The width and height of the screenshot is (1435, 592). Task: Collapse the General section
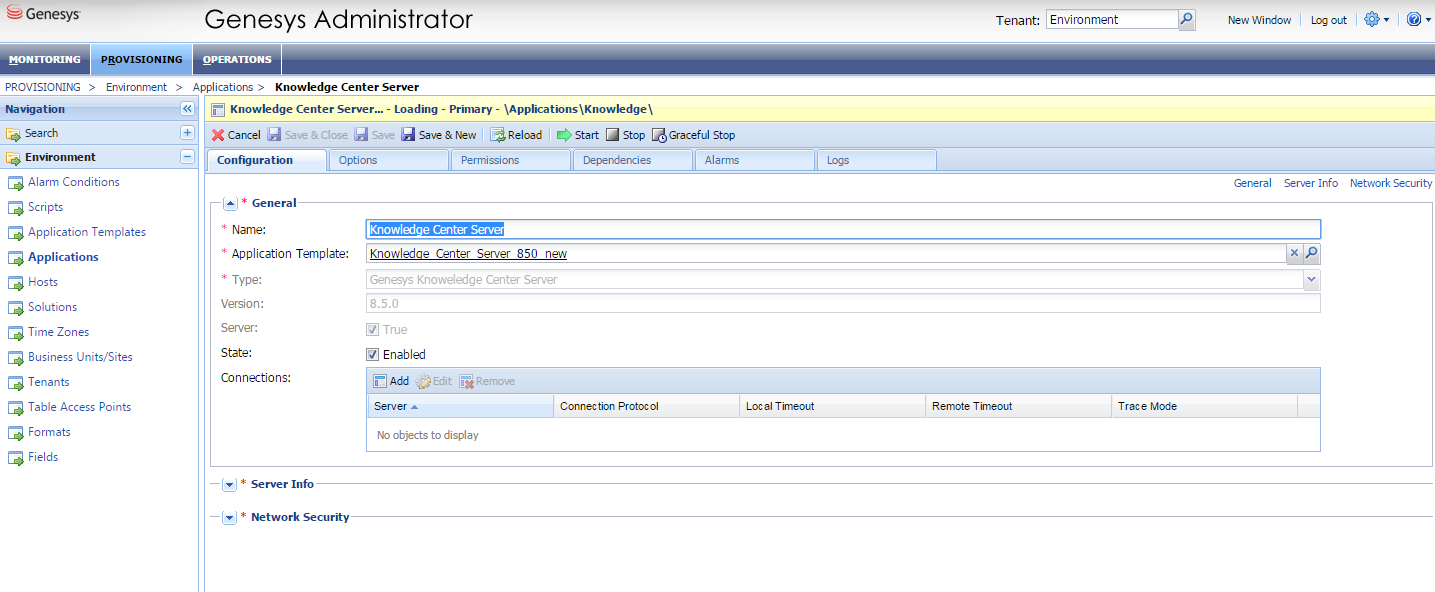230,203
